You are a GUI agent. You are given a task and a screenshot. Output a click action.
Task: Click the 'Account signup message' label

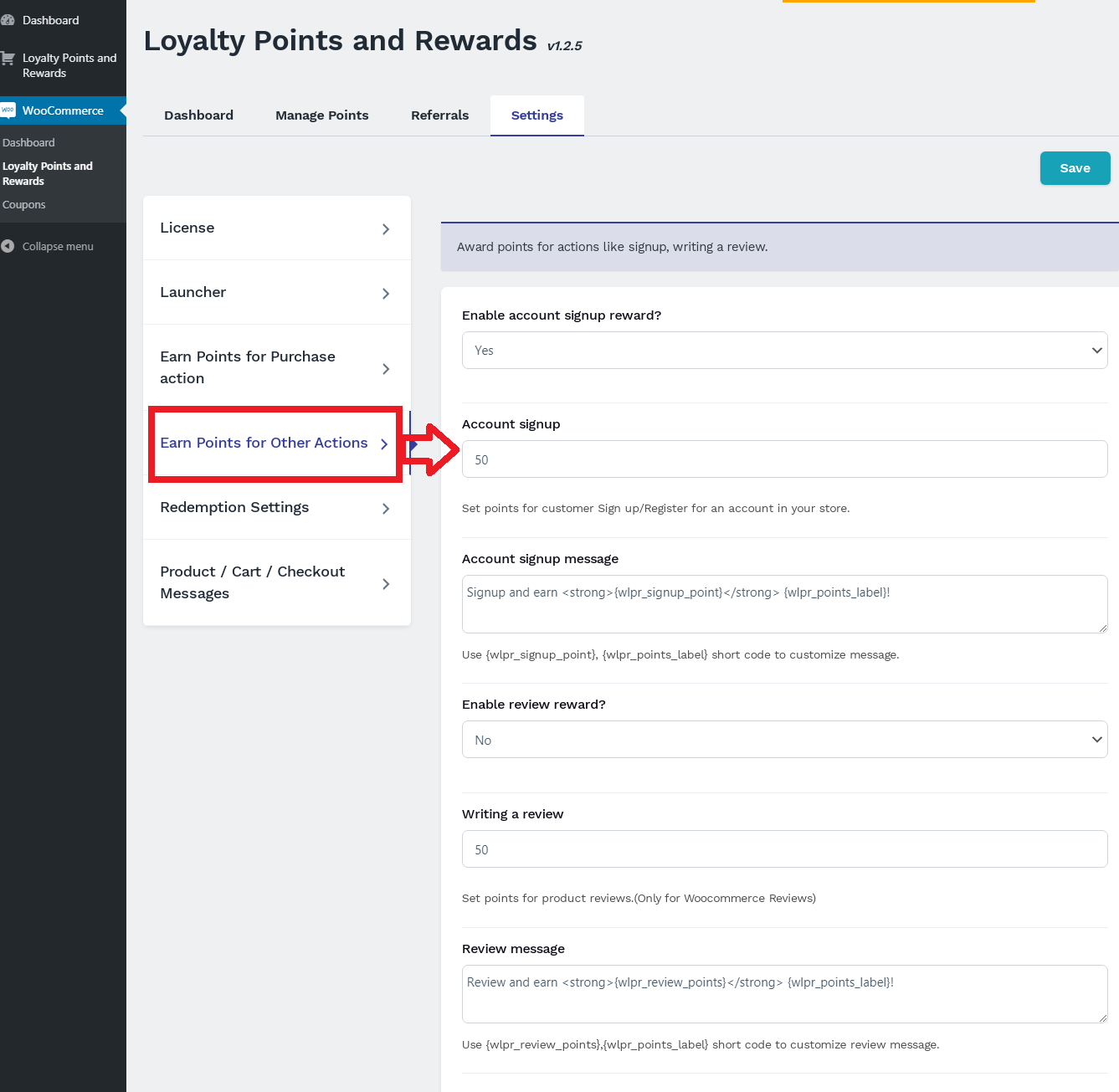pos(540,559)
